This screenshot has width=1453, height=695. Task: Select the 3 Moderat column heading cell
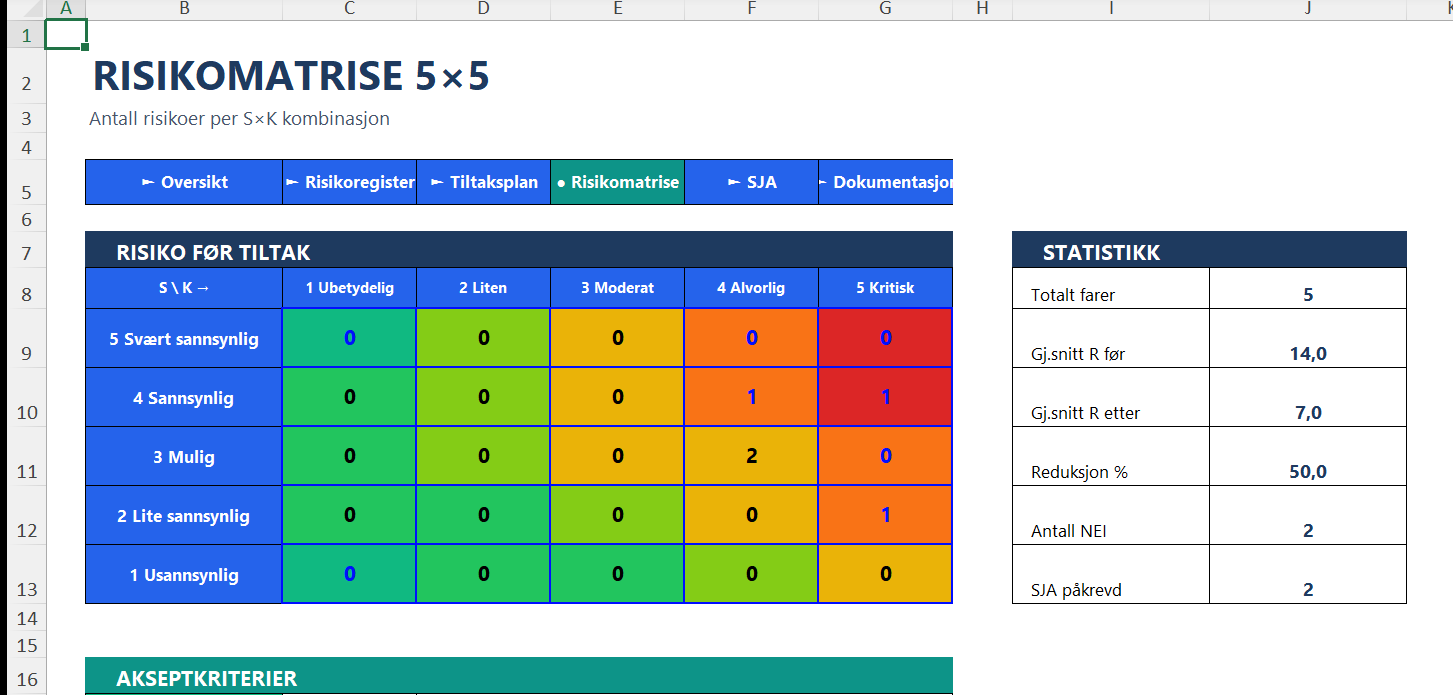point(617,288)
